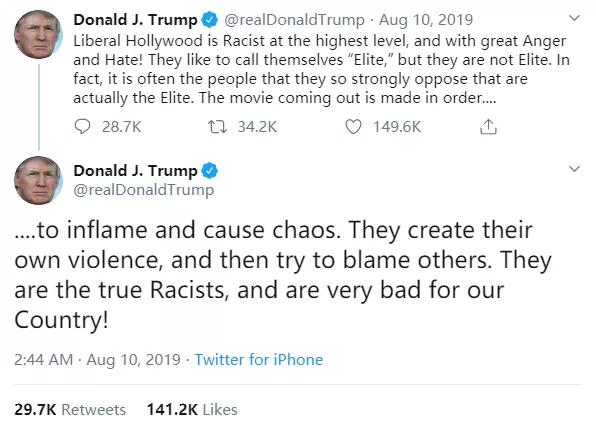This screenshot has height=433, width=596.
Task: Open profile picture of second tweet
Action: (x=38, y=180)
